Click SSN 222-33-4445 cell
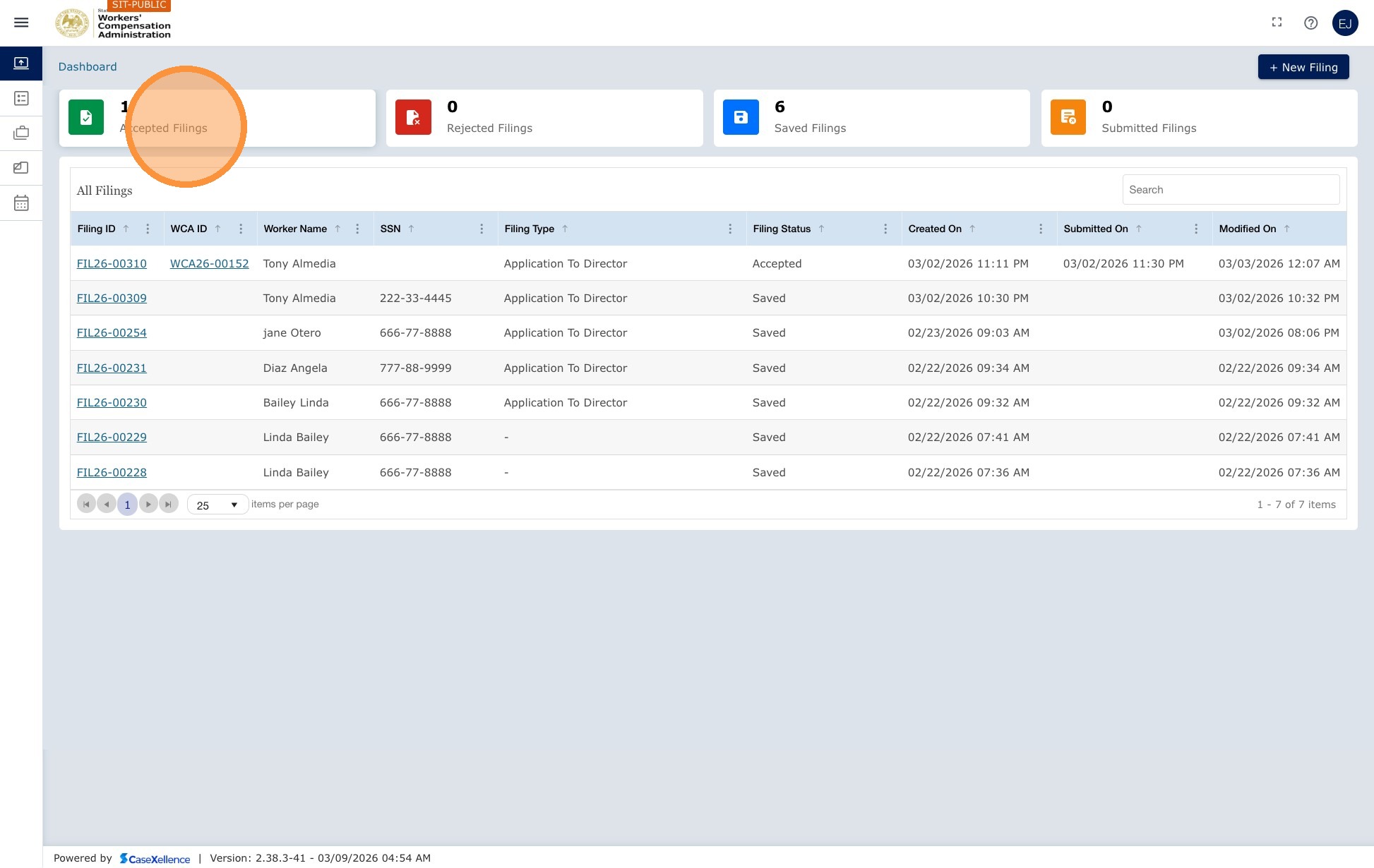The height and width of the screenshot is (868, 1374). tap(415, 299)
